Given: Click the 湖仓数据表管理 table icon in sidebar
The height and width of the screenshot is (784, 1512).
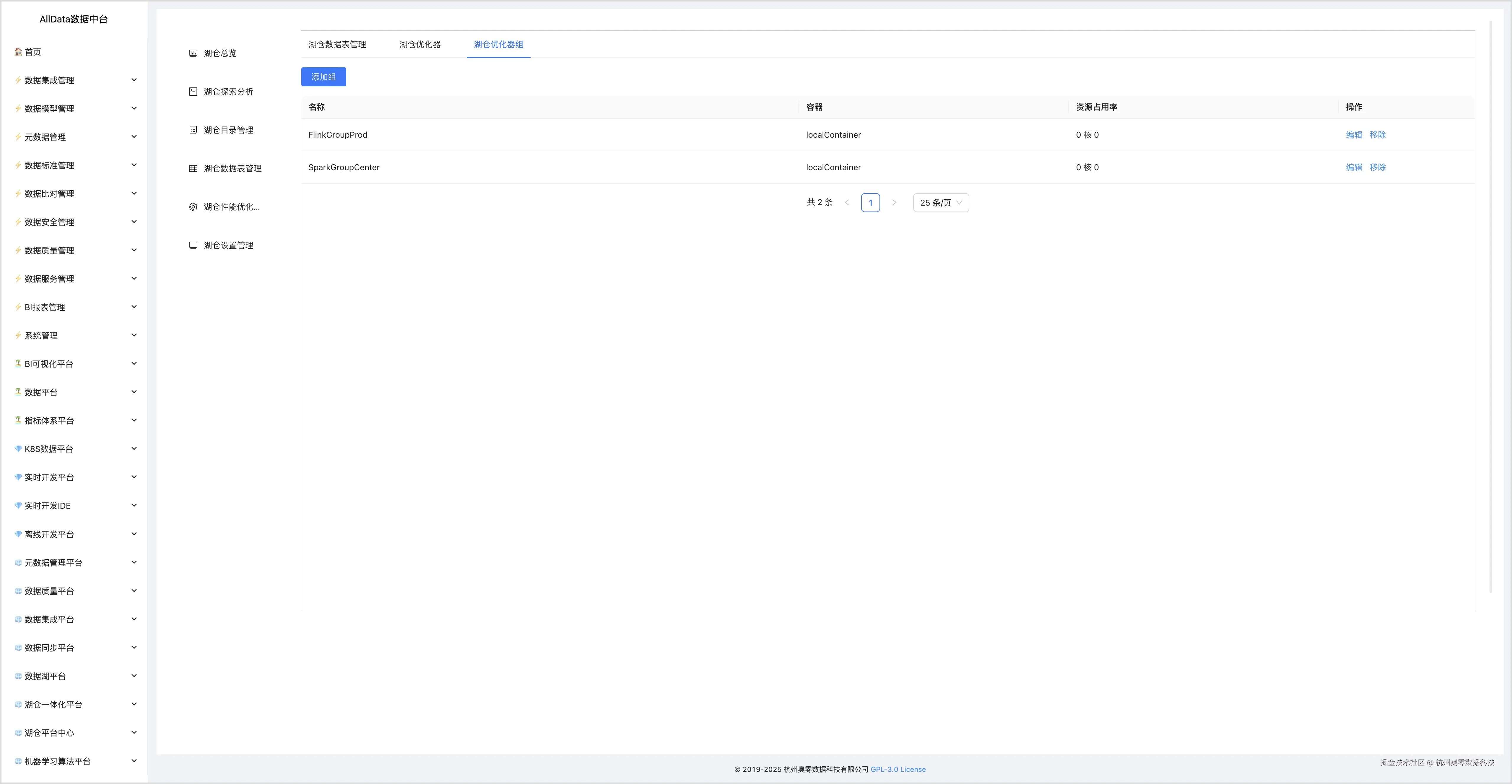Looking at the screenshot, I should point(193,168).
